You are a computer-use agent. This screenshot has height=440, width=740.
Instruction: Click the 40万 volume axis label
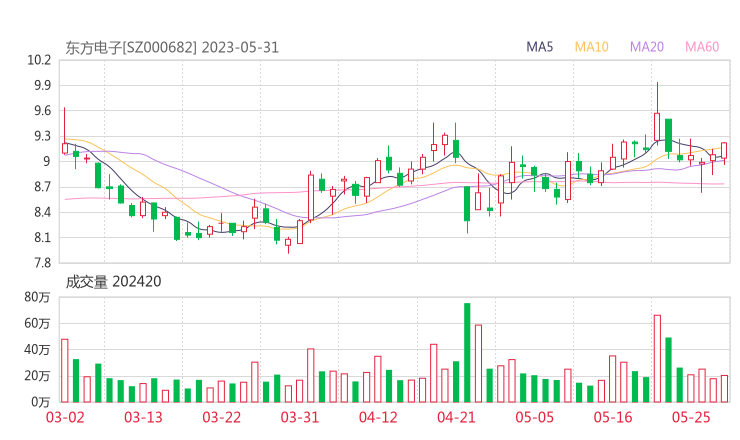click(x=37, y=350)
